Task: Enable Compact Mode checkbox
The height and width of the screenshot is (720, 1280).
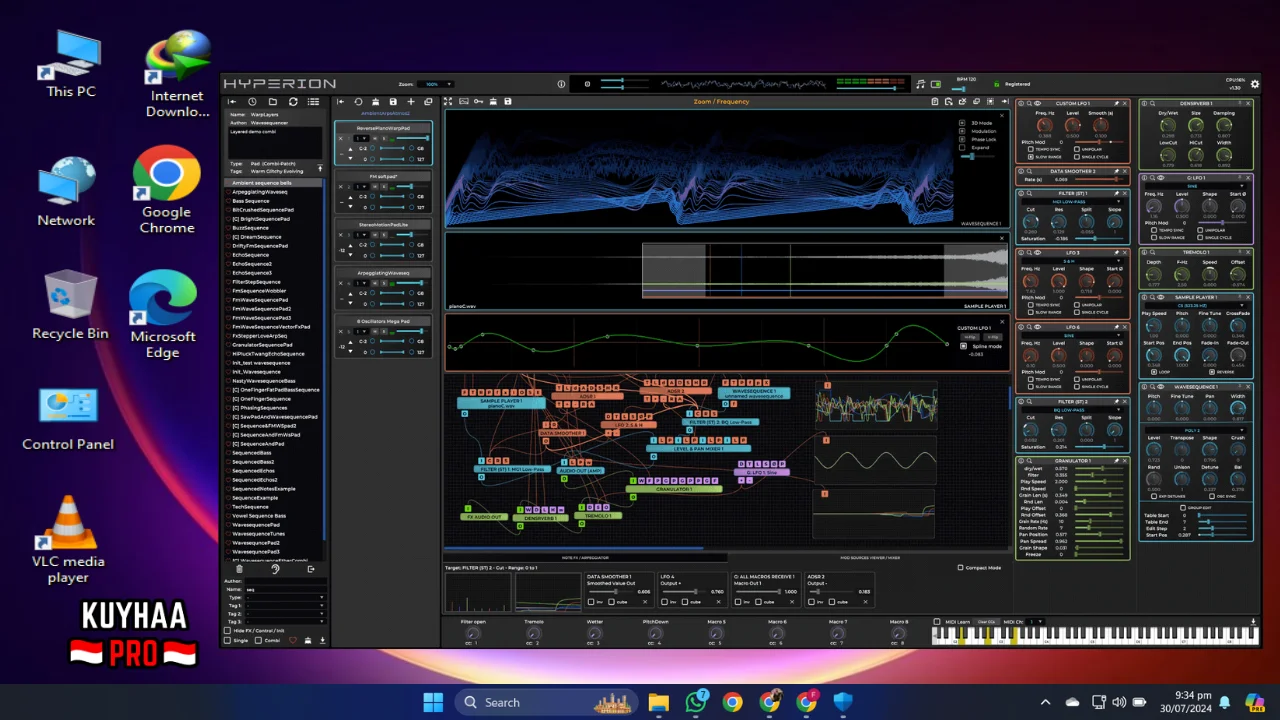Action: pyautogui.click(x=960, y=567)
